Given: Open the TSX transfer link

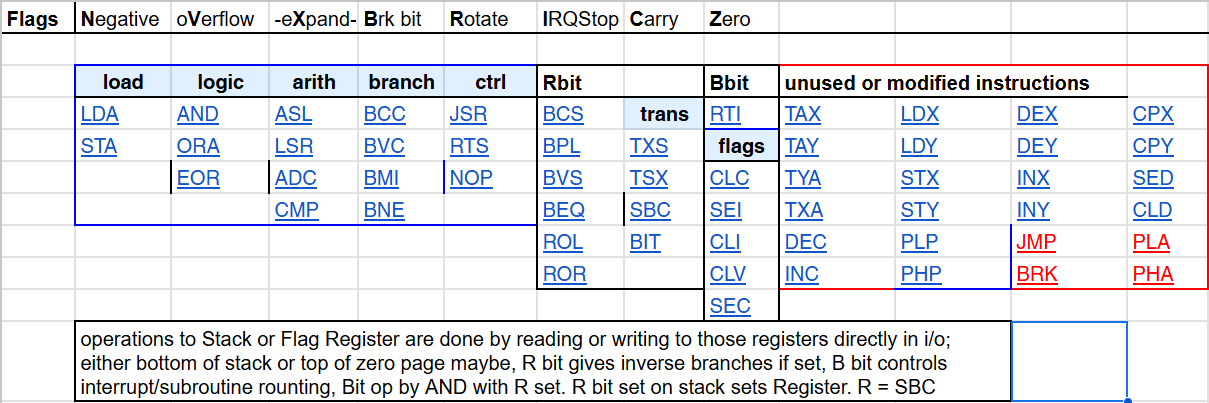Looking at the screenshot, I should tap(649, 179).
